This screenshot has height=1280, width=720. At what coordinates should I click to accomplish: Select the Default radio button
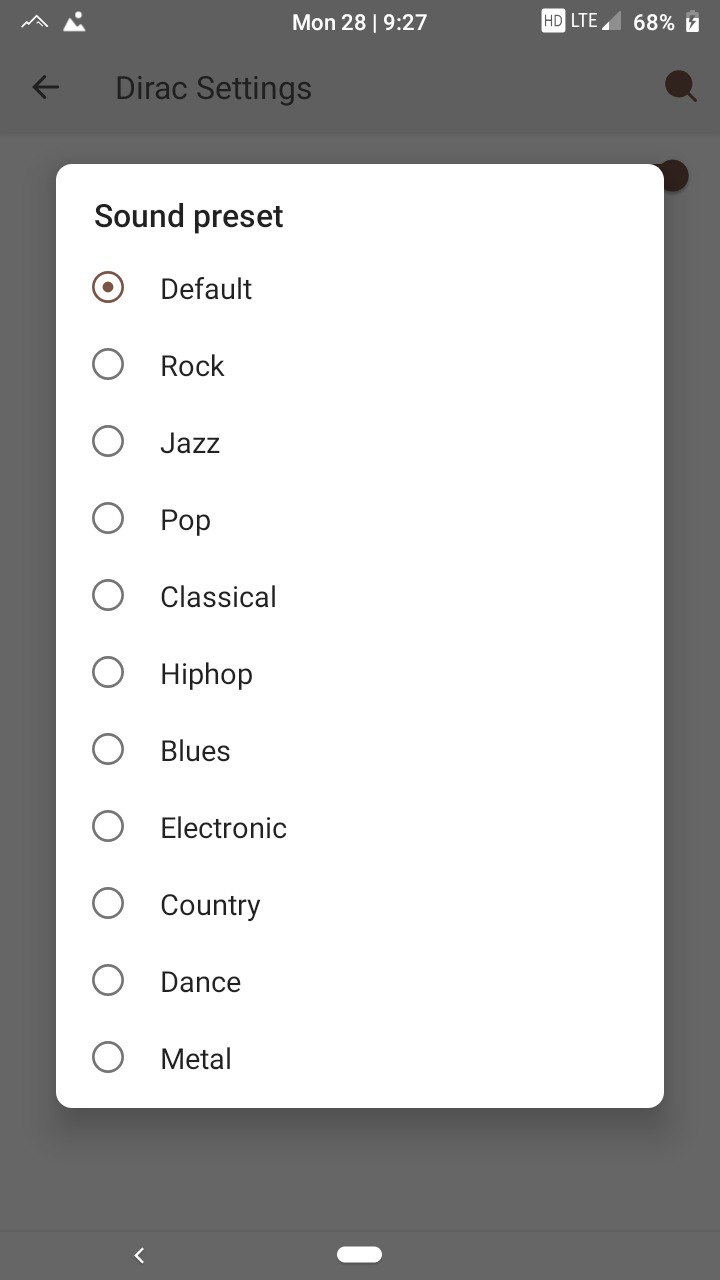click(x=108, y=288)
